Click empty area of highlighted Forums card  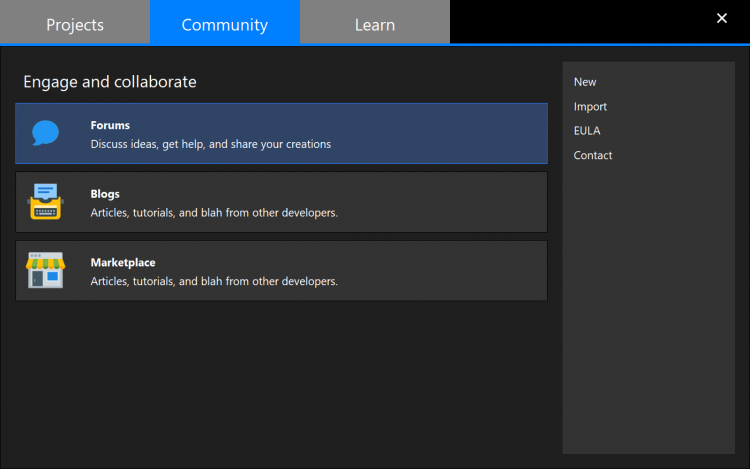[450, 133]
